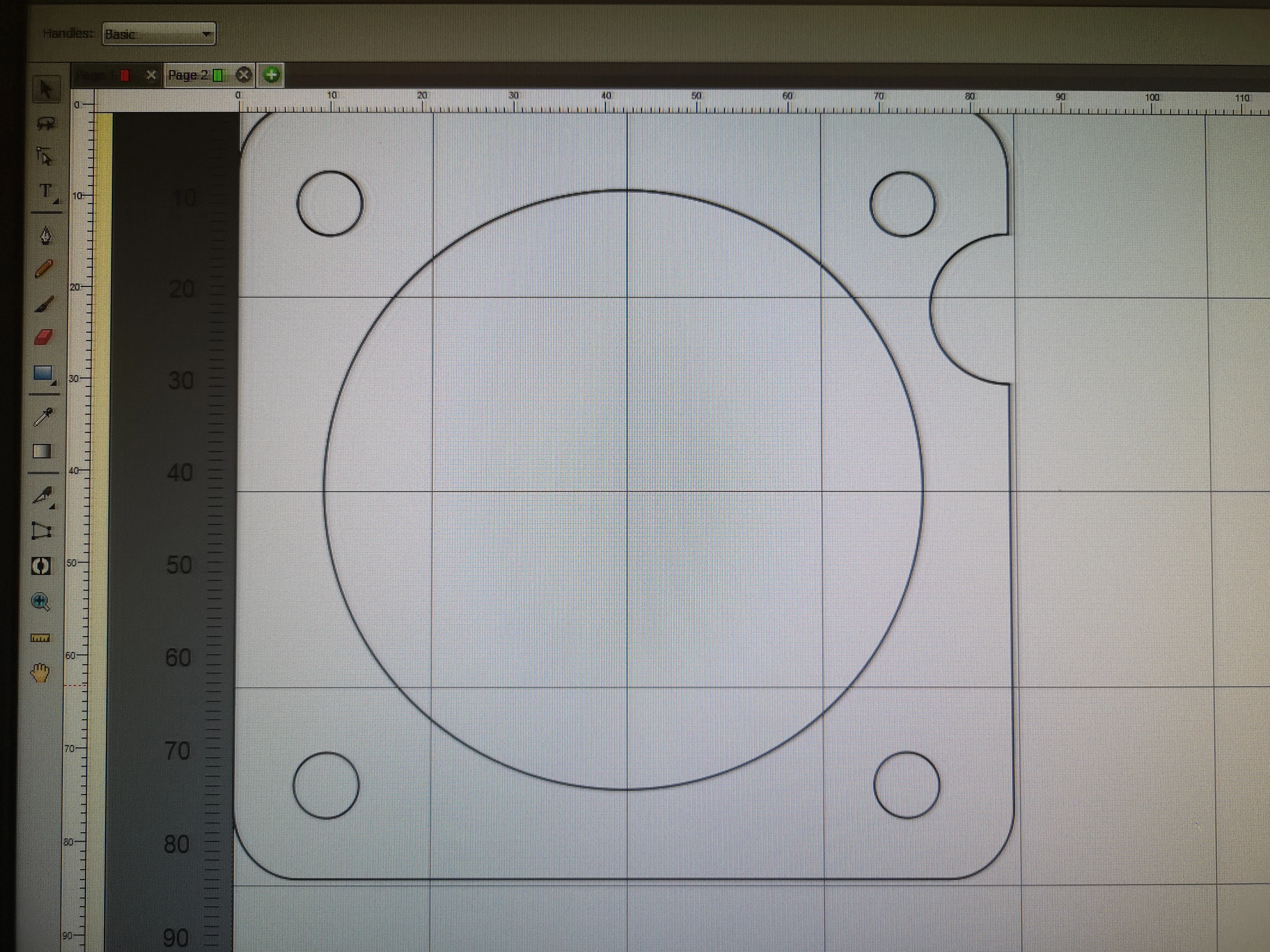Select the red Eraser tool

pyautogui.click(x=44, y=336)
